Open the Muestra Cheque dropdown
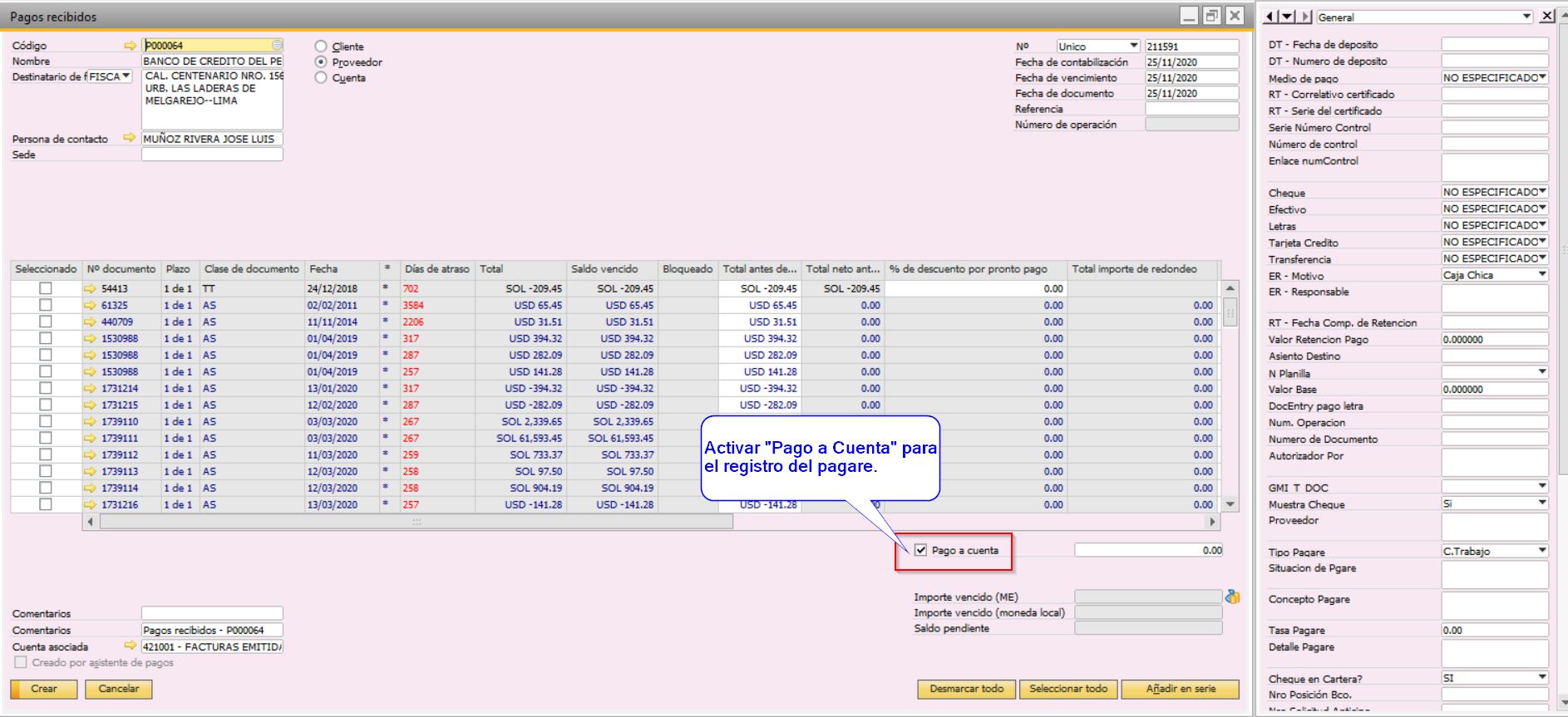The height and width of the screenshot is (717, 1568). tap(1494, 503)
